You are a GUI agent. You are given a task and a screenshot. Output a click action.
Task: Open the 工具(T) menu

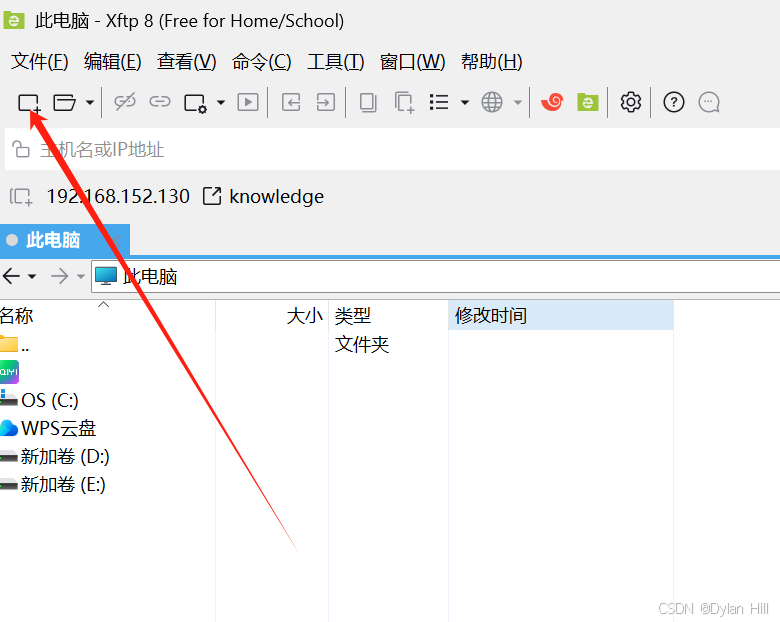click(x=335, y=62)
